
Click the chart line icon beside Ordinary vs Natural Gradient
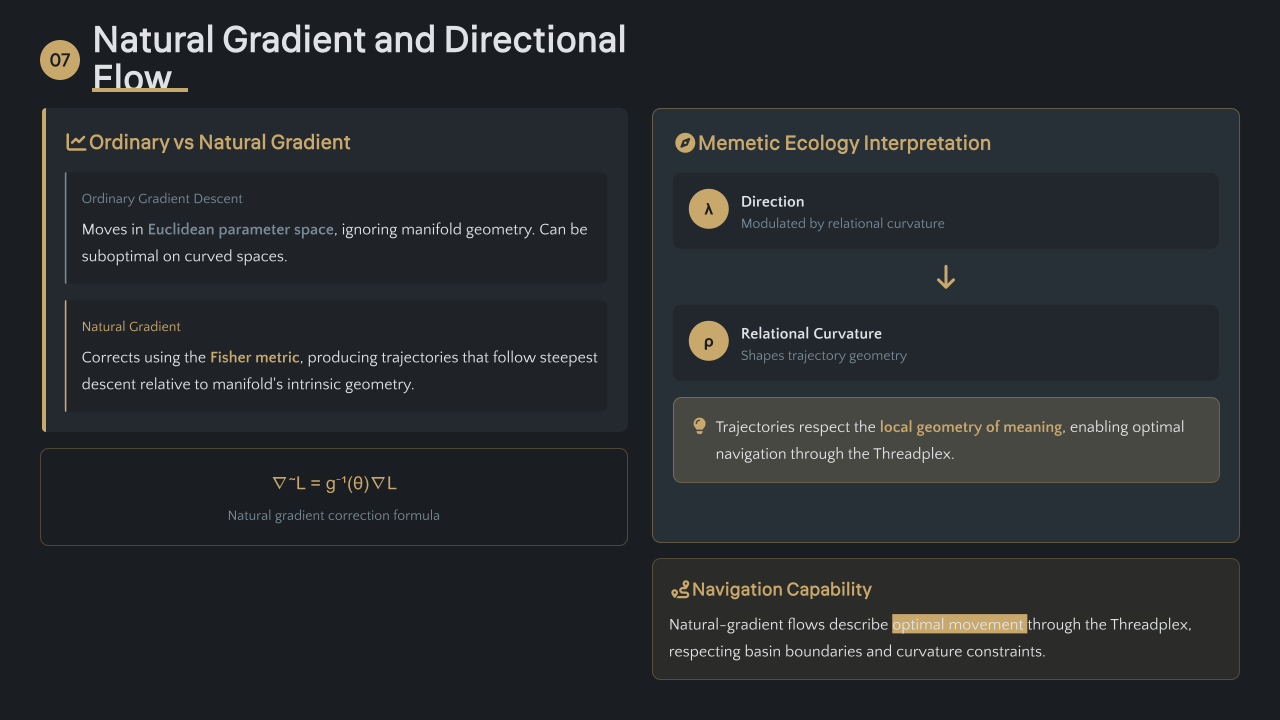click(76, 142)
